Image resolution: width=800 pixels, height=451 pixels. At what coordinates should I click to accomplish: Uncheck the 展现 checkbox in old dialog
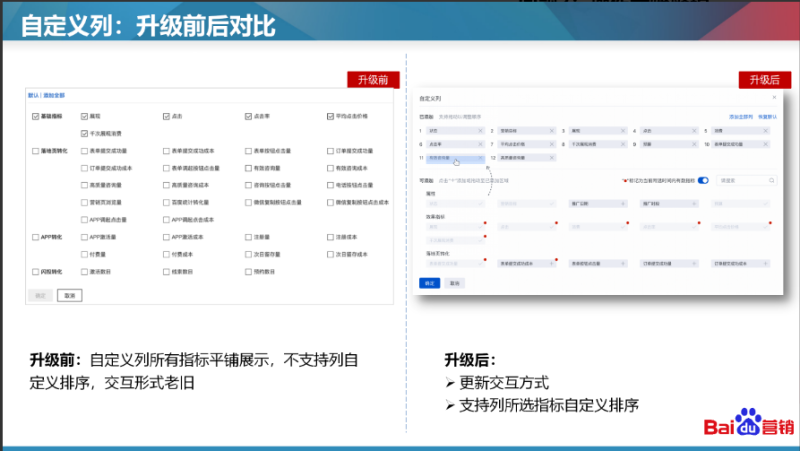[84, 116]
